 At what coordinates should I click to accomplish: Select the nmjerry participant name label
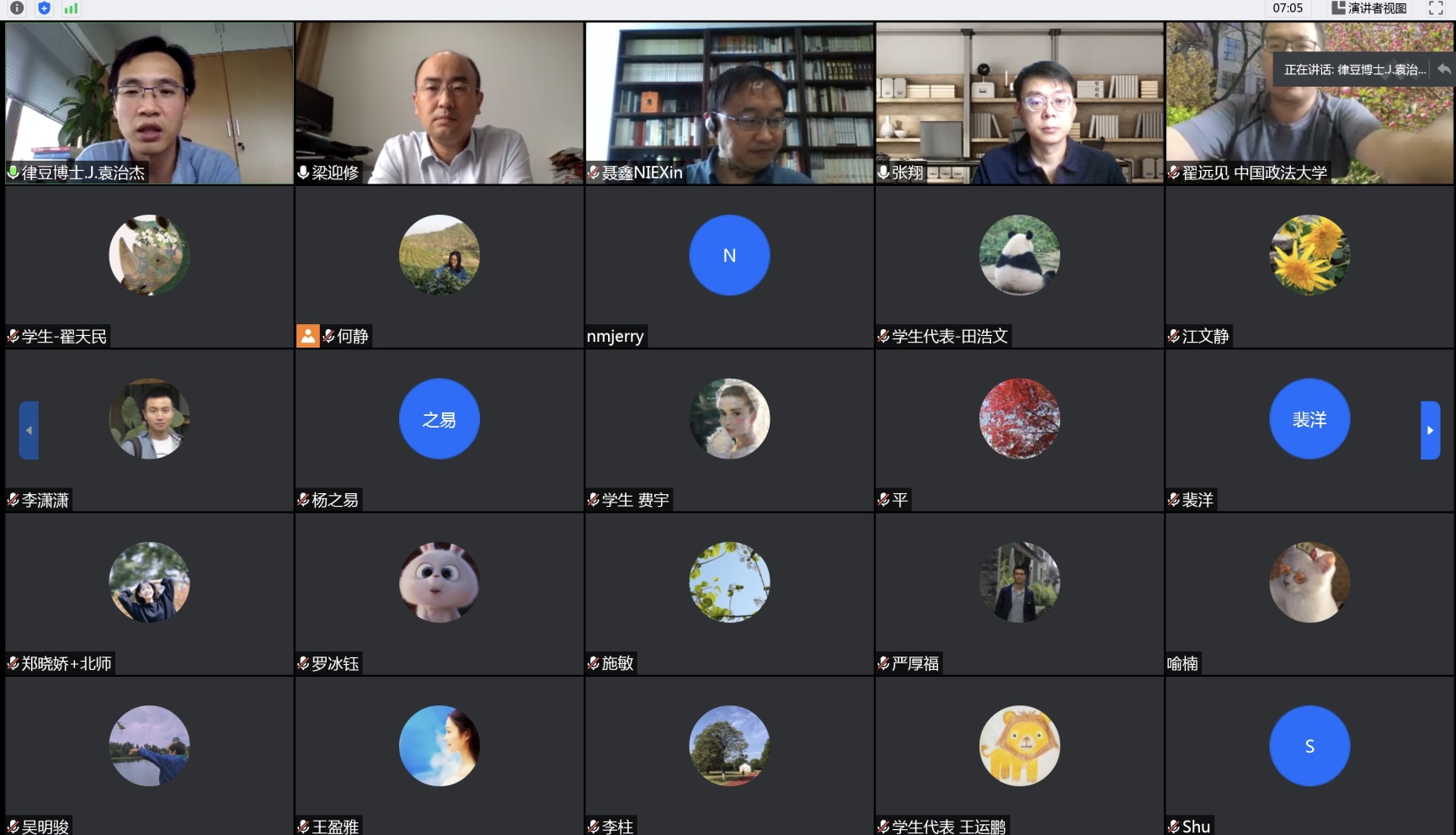coord(616,337)
